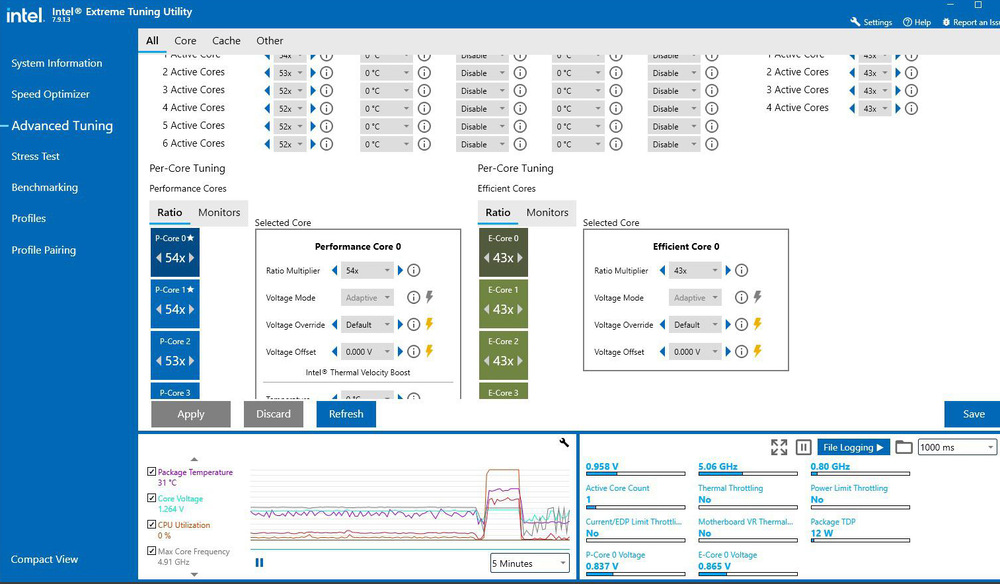Image resolution: width=1000 pixels, height=584 pixels.
Task: Pause the monitor values panel
Action: [804, 447]
